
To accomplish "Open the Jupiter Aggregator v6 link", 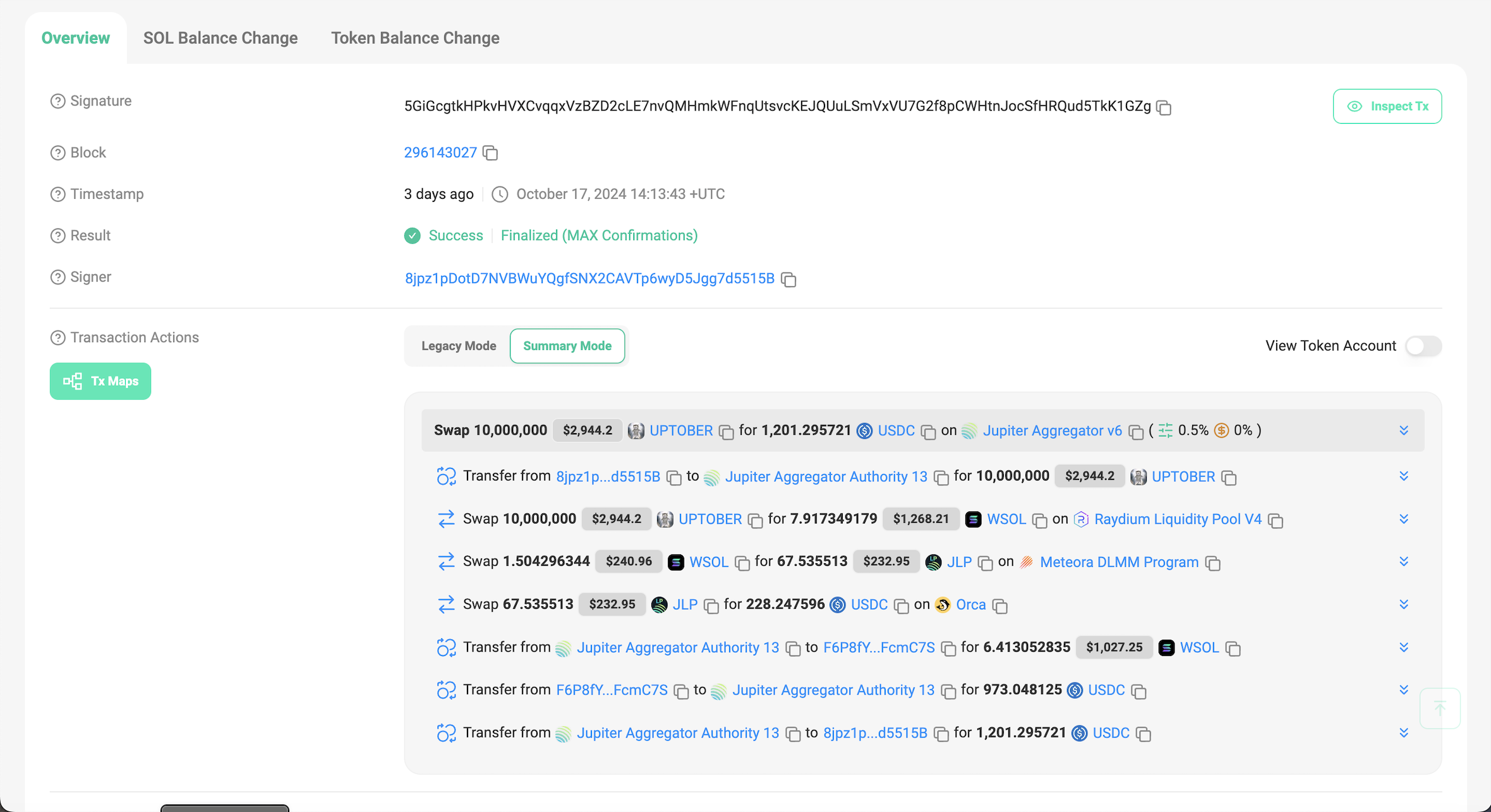I will 1052,431.
